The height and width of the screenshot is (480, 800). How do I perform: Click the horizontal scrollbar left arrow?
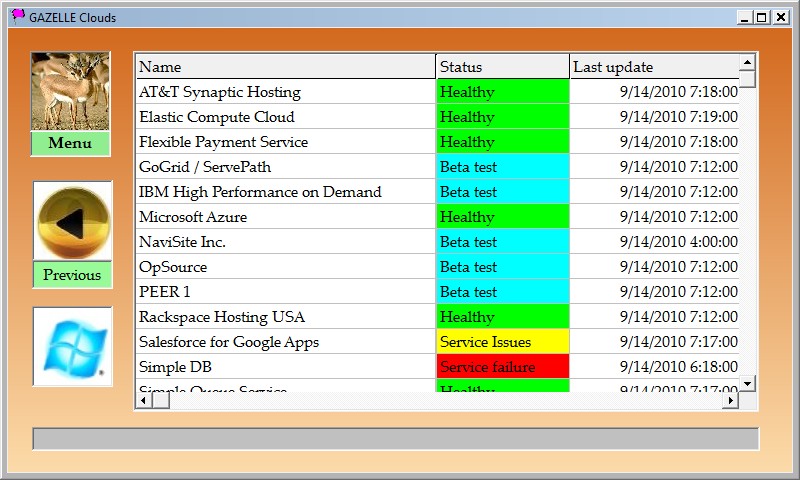(x=145, y=400)
